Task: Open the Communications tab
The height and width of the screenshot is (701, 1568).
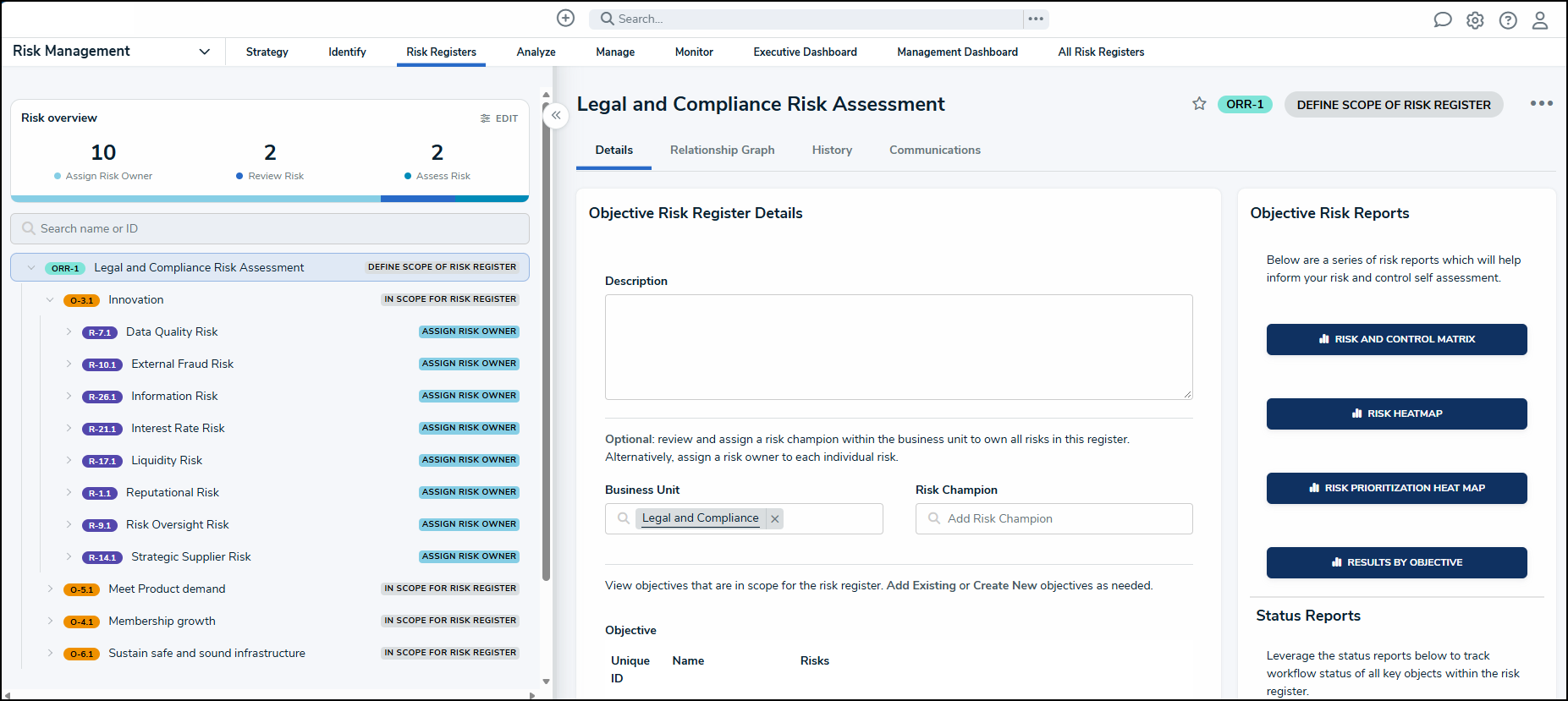Action: coord(934,151)
